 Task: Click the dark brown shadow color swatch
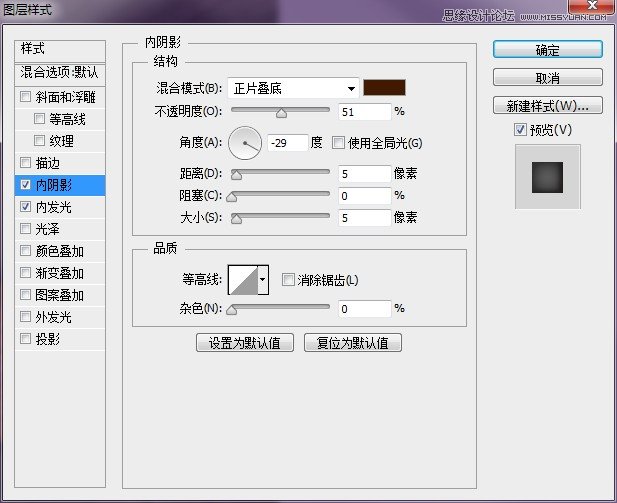click(x=384, y=87)
